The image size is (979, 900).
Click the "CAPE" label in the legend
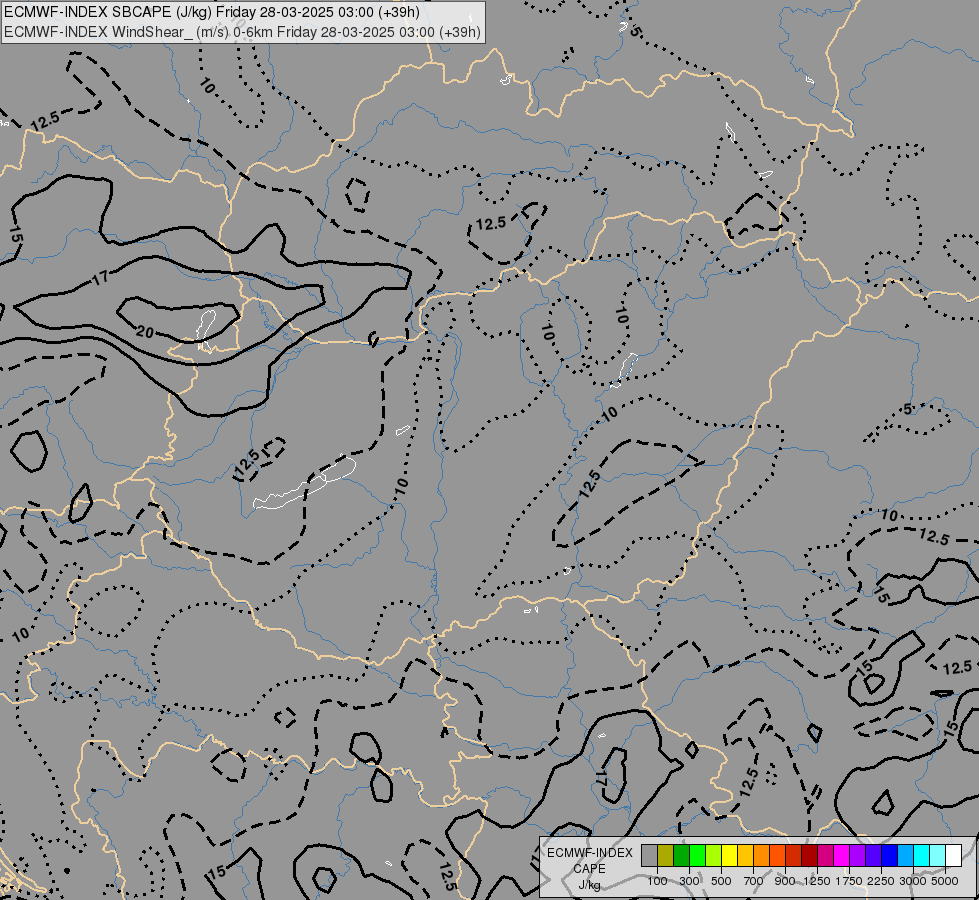click(589, 869)
